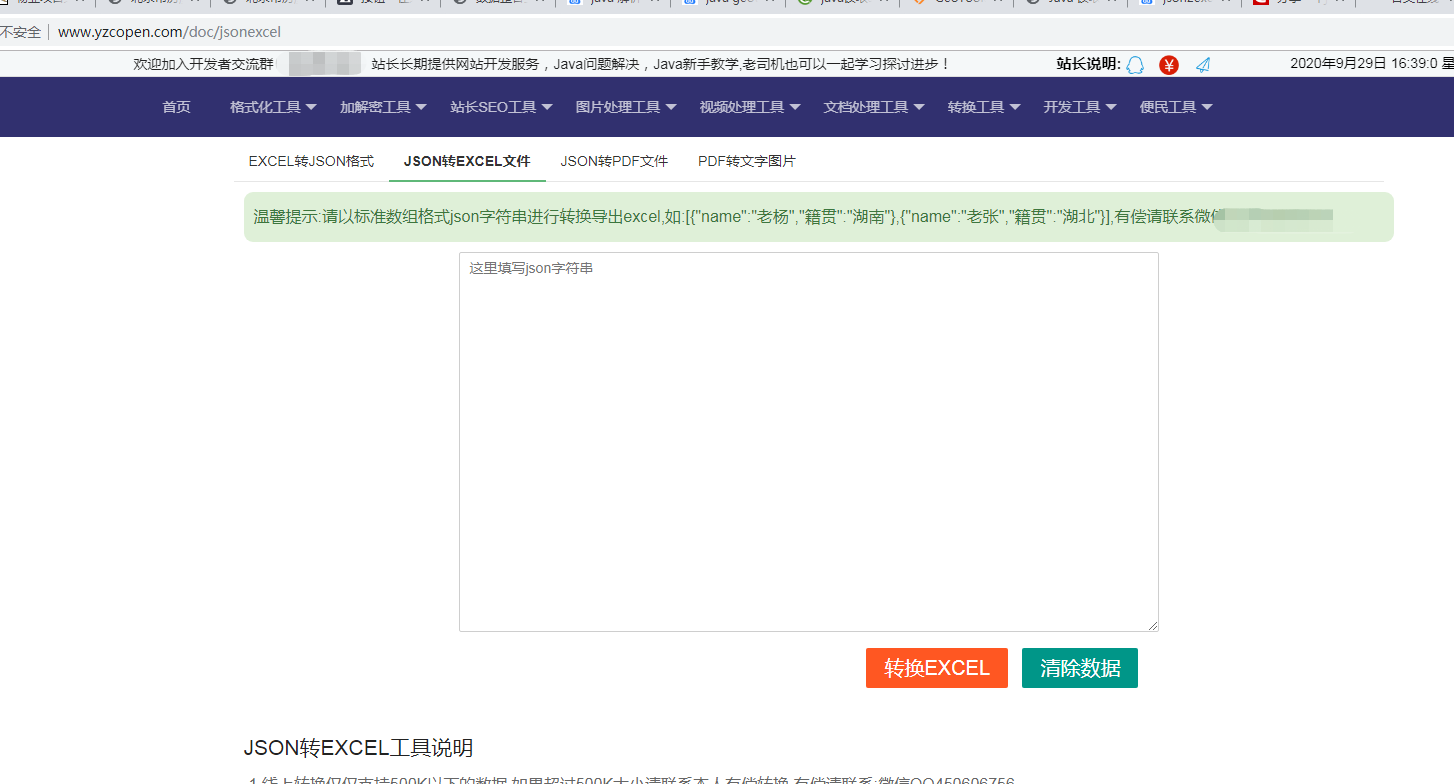Open the 视频处理工具 navigation menu
Screen dimensions: 1454x784
(743, 107)
